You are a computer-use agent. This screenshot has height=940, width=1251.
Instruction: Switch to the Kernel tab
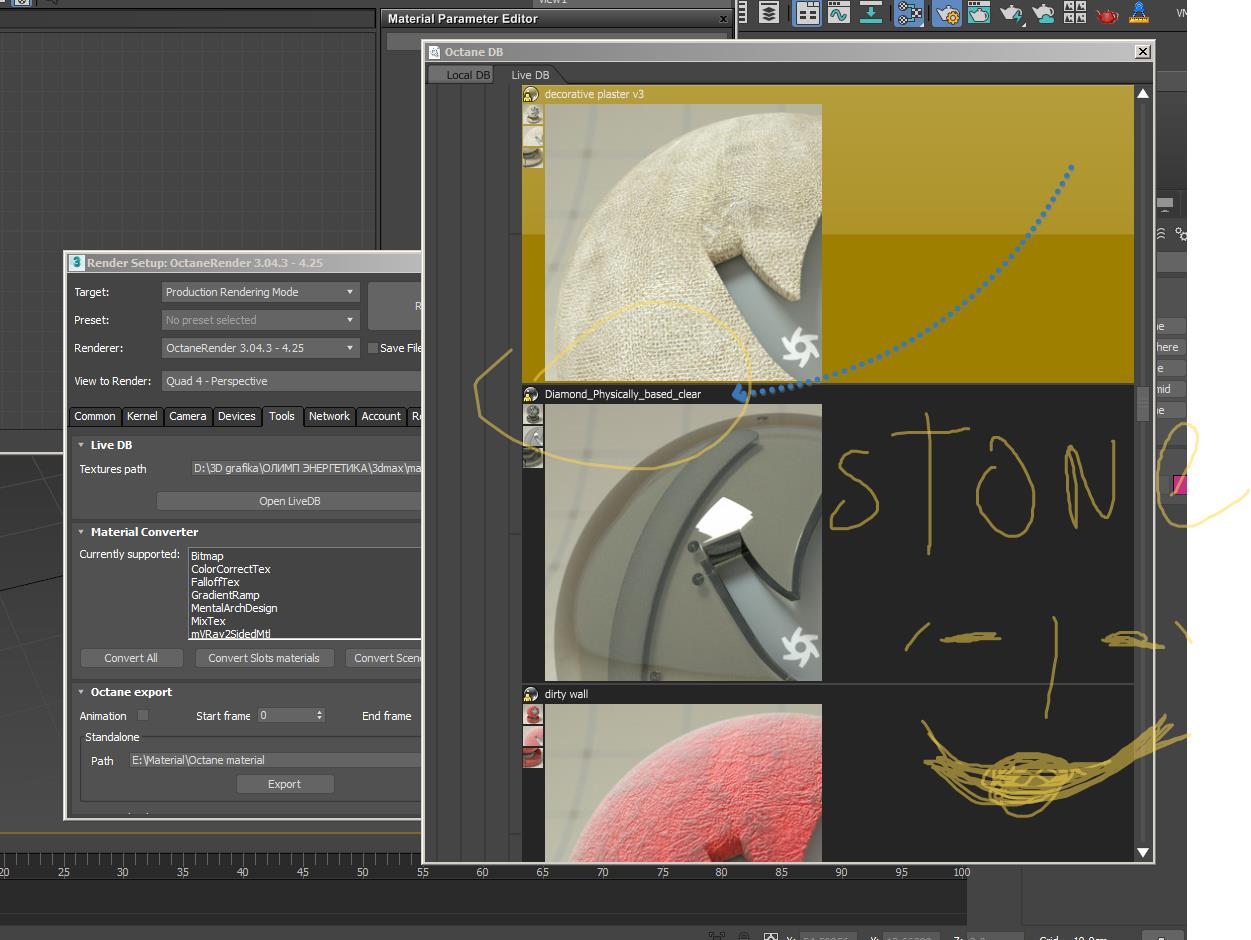point(142,416)
